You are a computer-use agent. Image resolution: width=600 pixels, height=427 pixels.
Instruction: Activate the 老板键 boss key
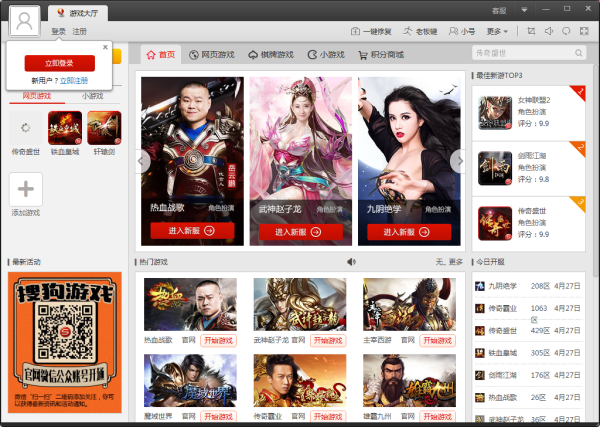(x=420, y=31)
